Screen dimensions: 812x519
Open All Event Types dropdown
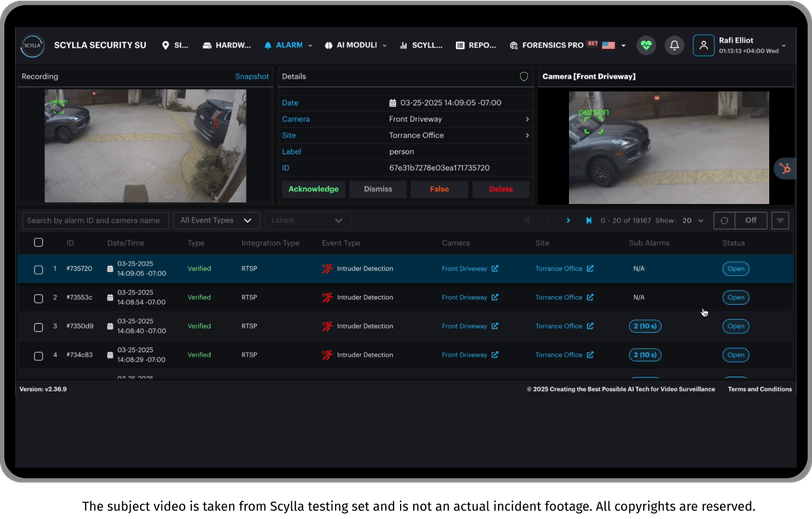[216, 221]
